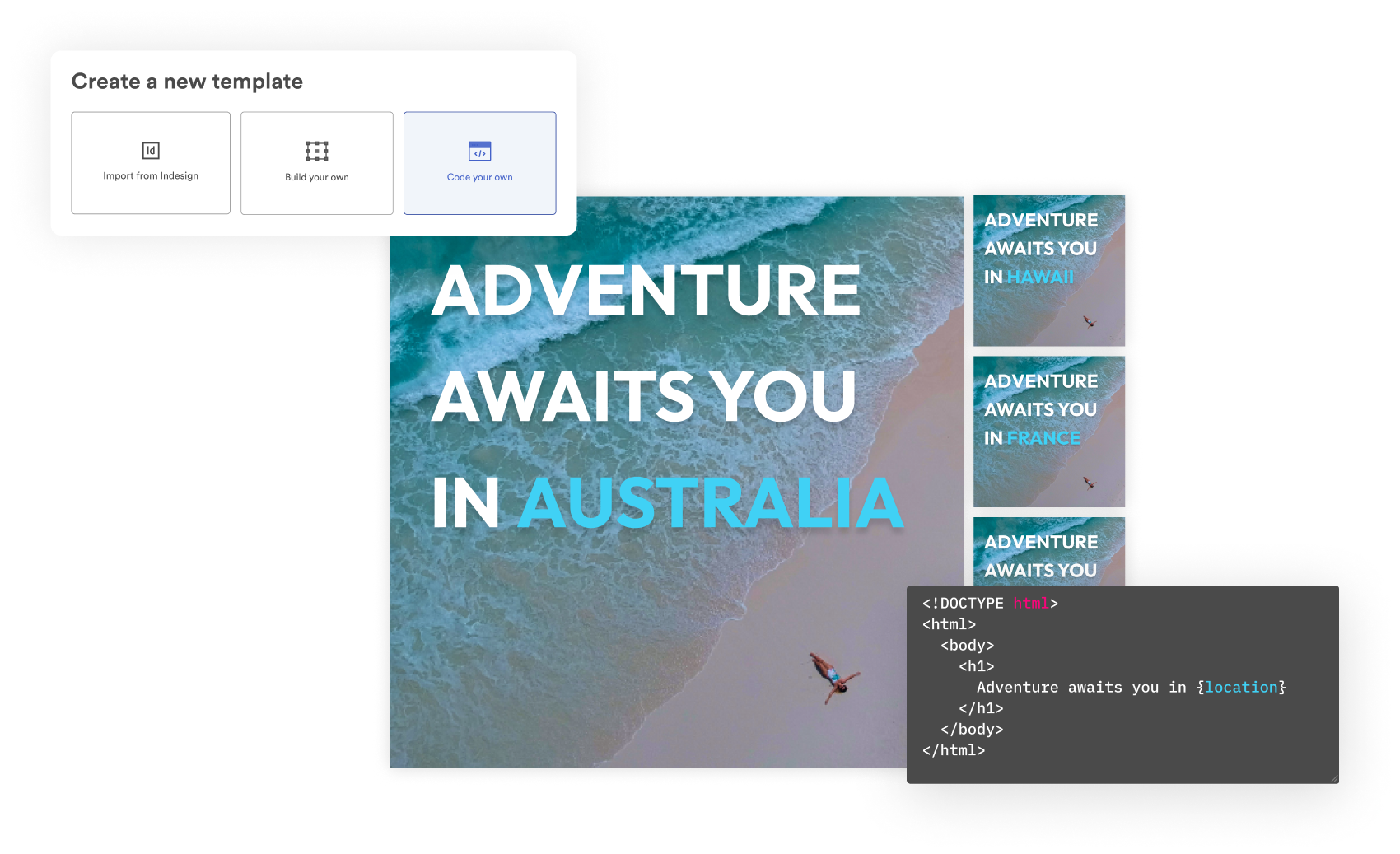Open the France adventure thumbnail

[1049, 432]
